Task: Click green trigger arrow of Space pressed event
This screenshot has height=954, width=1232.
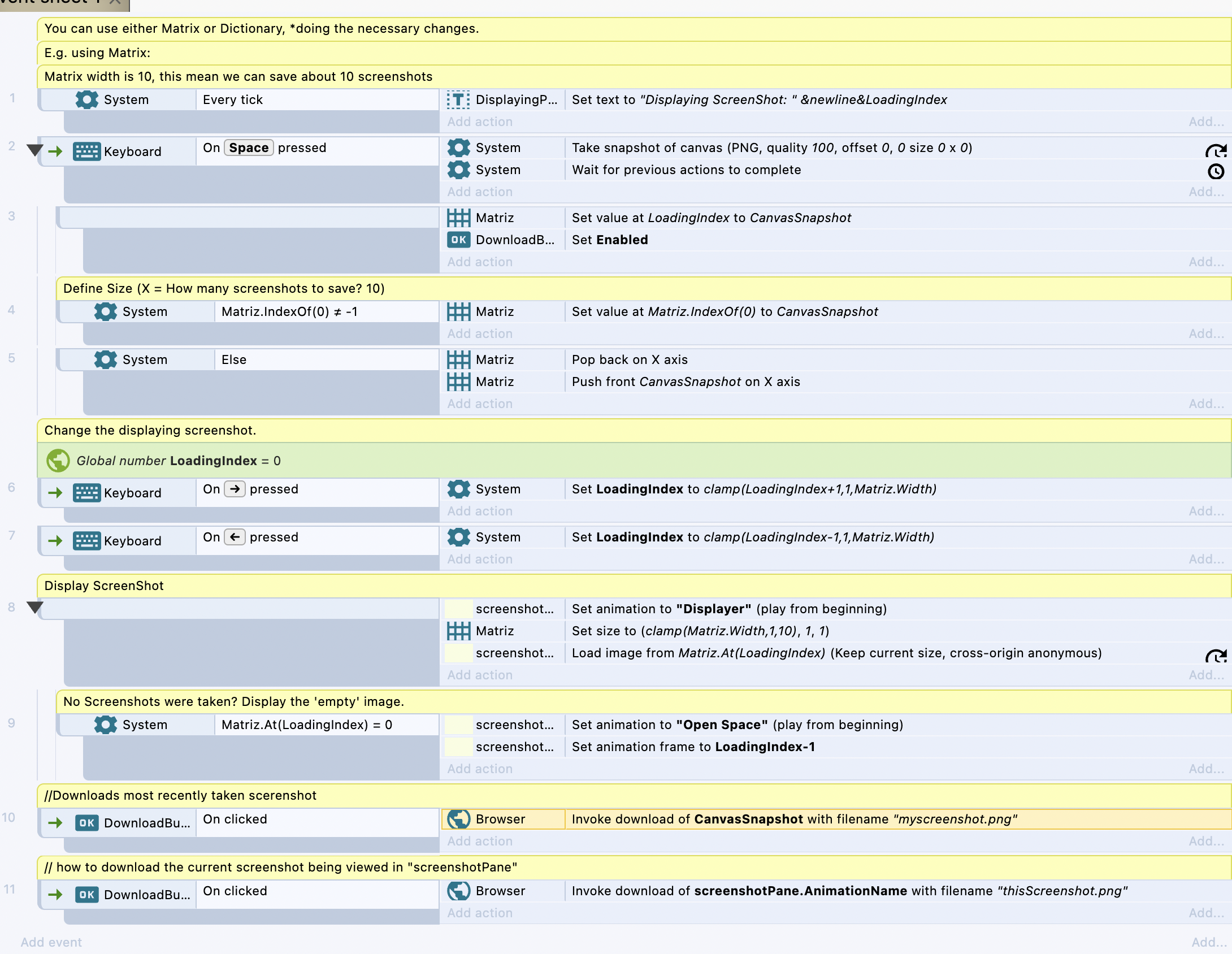Action: (x=55, y=151)
